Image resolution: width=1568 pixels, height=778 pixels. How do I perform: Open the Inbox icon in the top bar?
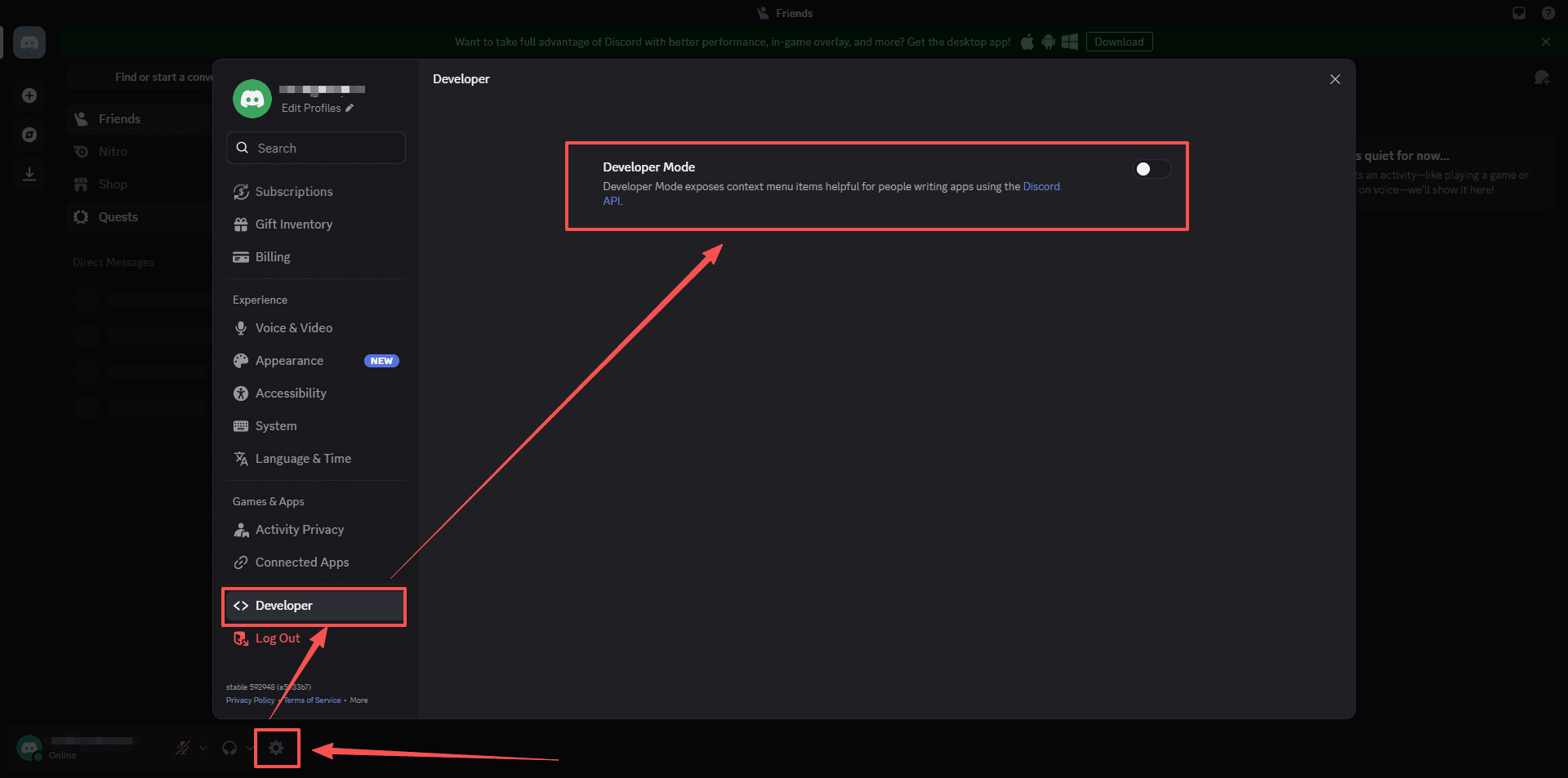[x=1519, y=13]
